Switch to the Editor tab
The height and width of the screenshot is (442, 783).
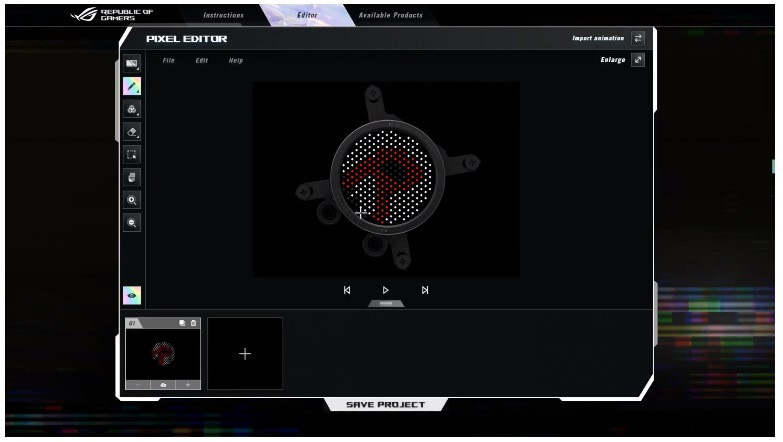coord(307,15)
